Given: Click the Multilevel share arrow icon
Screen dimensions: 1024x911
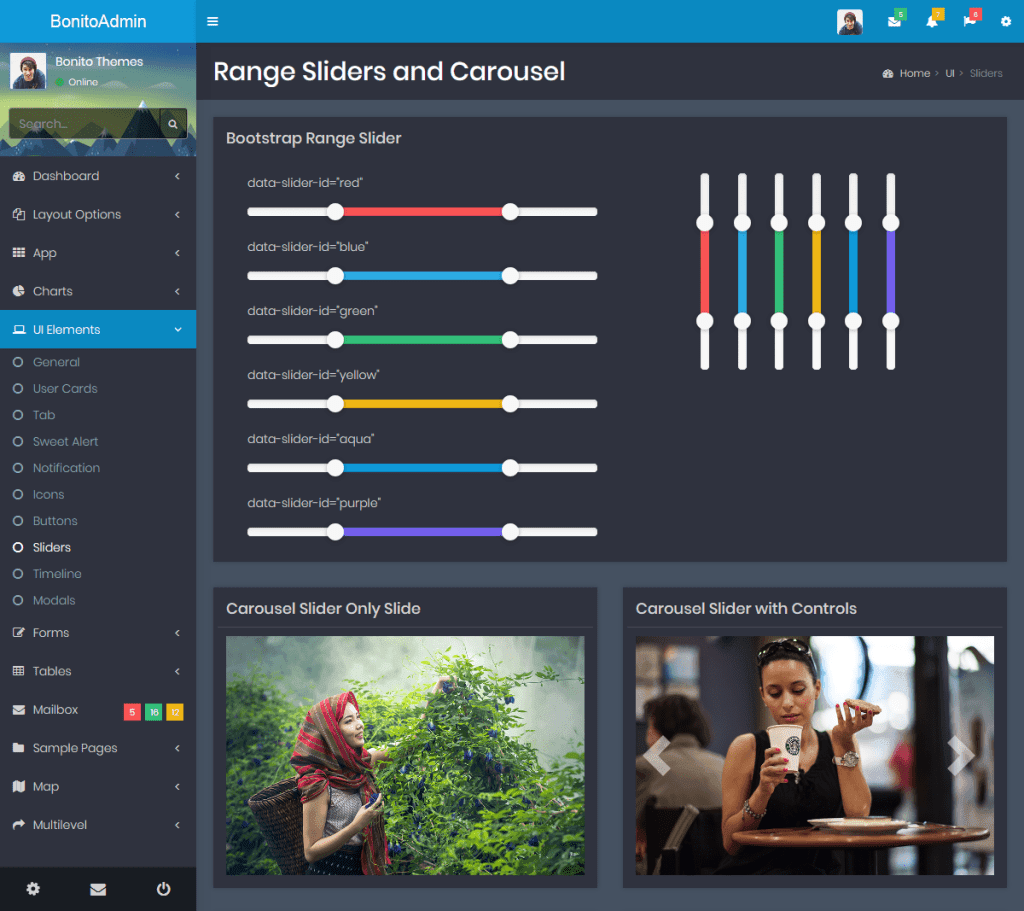Looking at the screenshot, I should click(19, 825).
